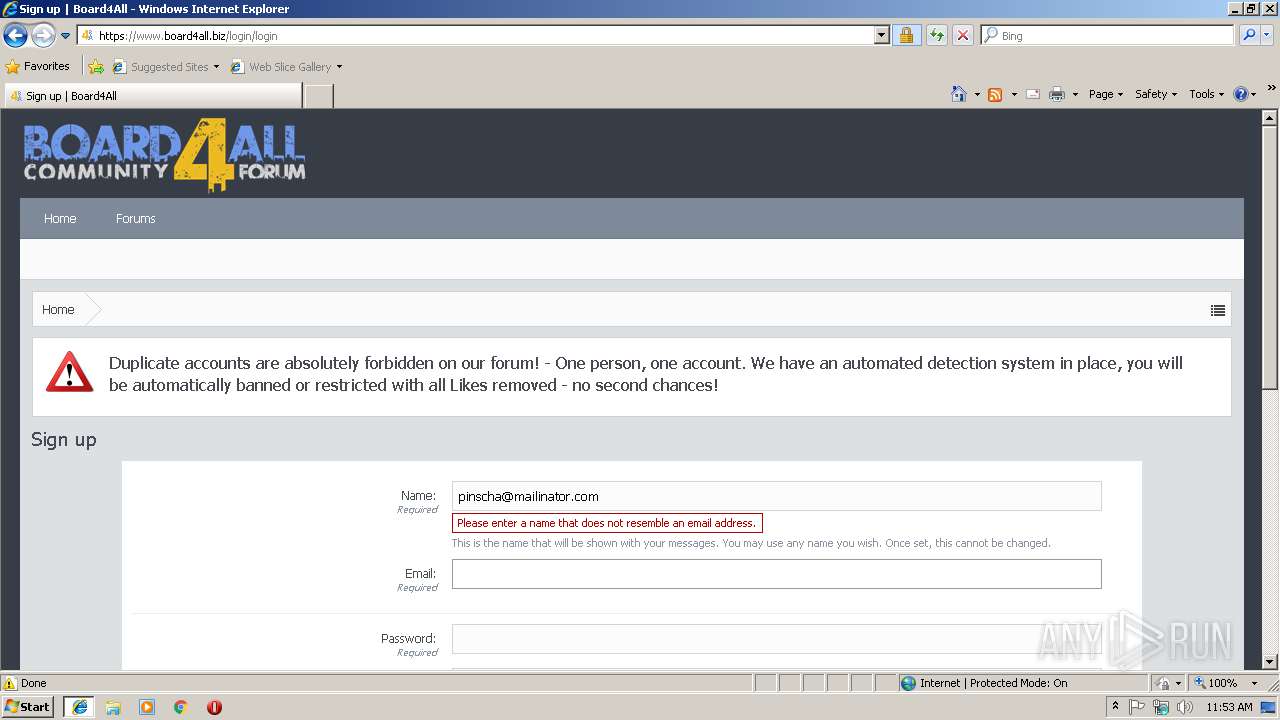The height and width of the screenshot is (720, 1280).
Task: Click the scrollbar down arrow
Action: coord(1270,662)
